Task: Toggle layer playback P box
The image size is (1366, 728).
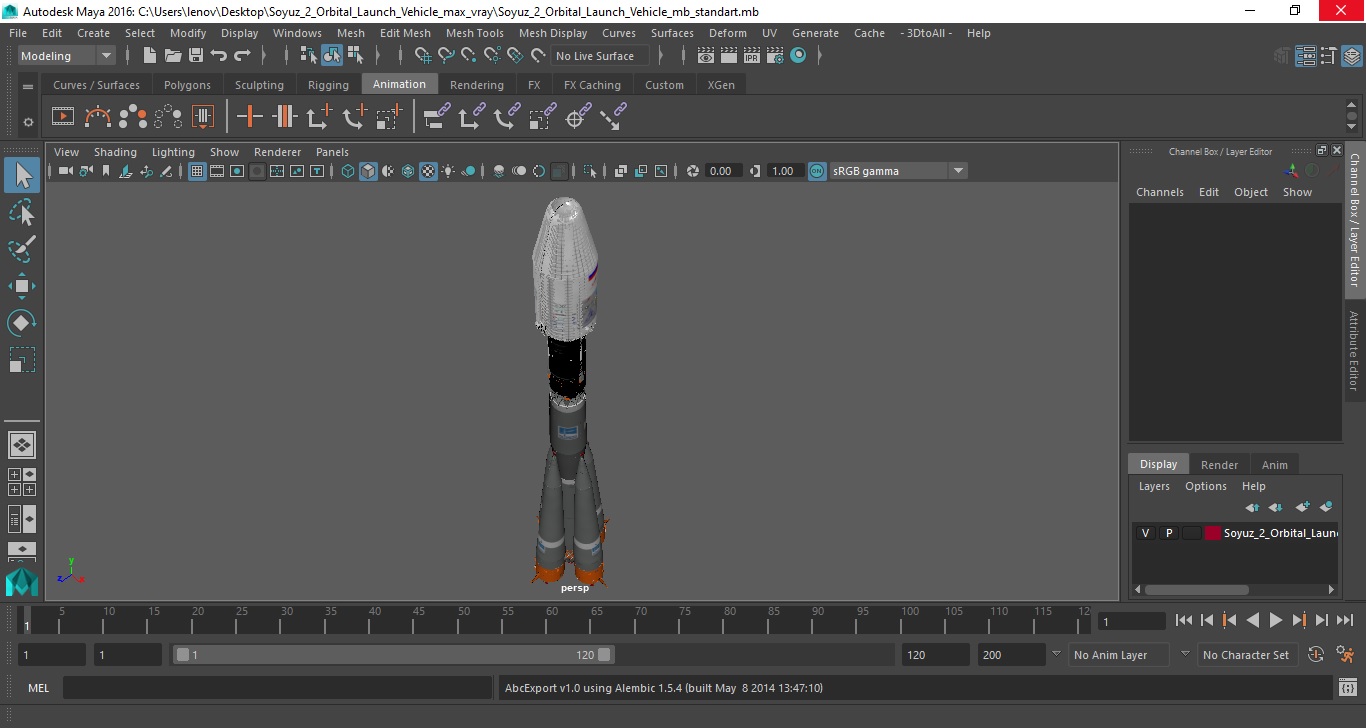Action: pos(1168,533)
